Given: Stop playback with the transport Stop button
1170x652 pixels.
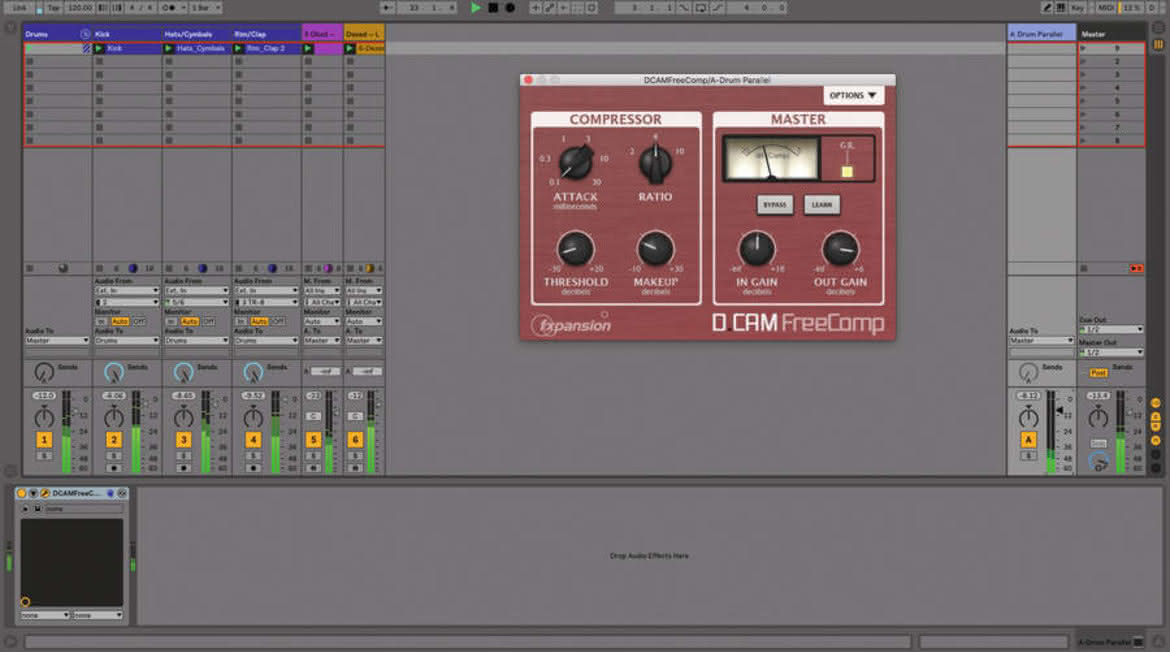Looking at the screenshot, I should [493, 7].
